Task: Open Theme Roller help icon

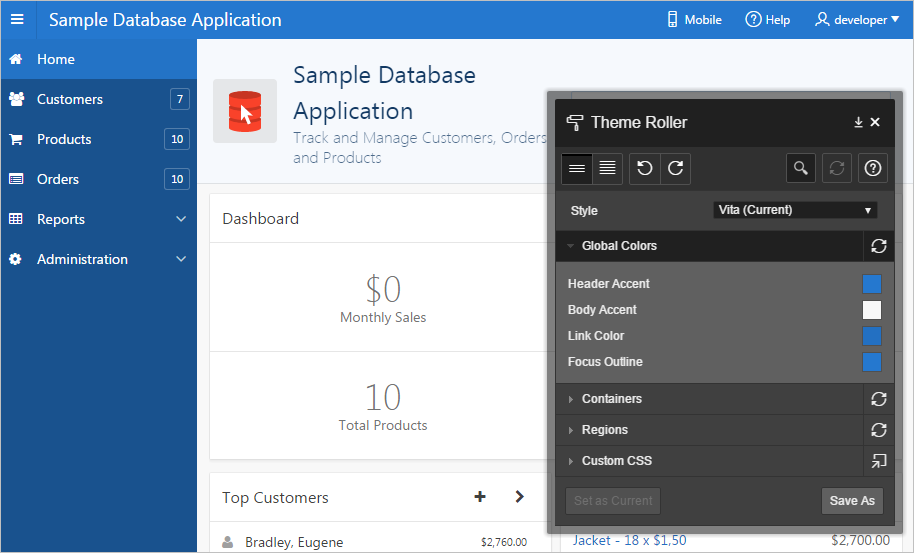Action: click(x=873, y=169)
